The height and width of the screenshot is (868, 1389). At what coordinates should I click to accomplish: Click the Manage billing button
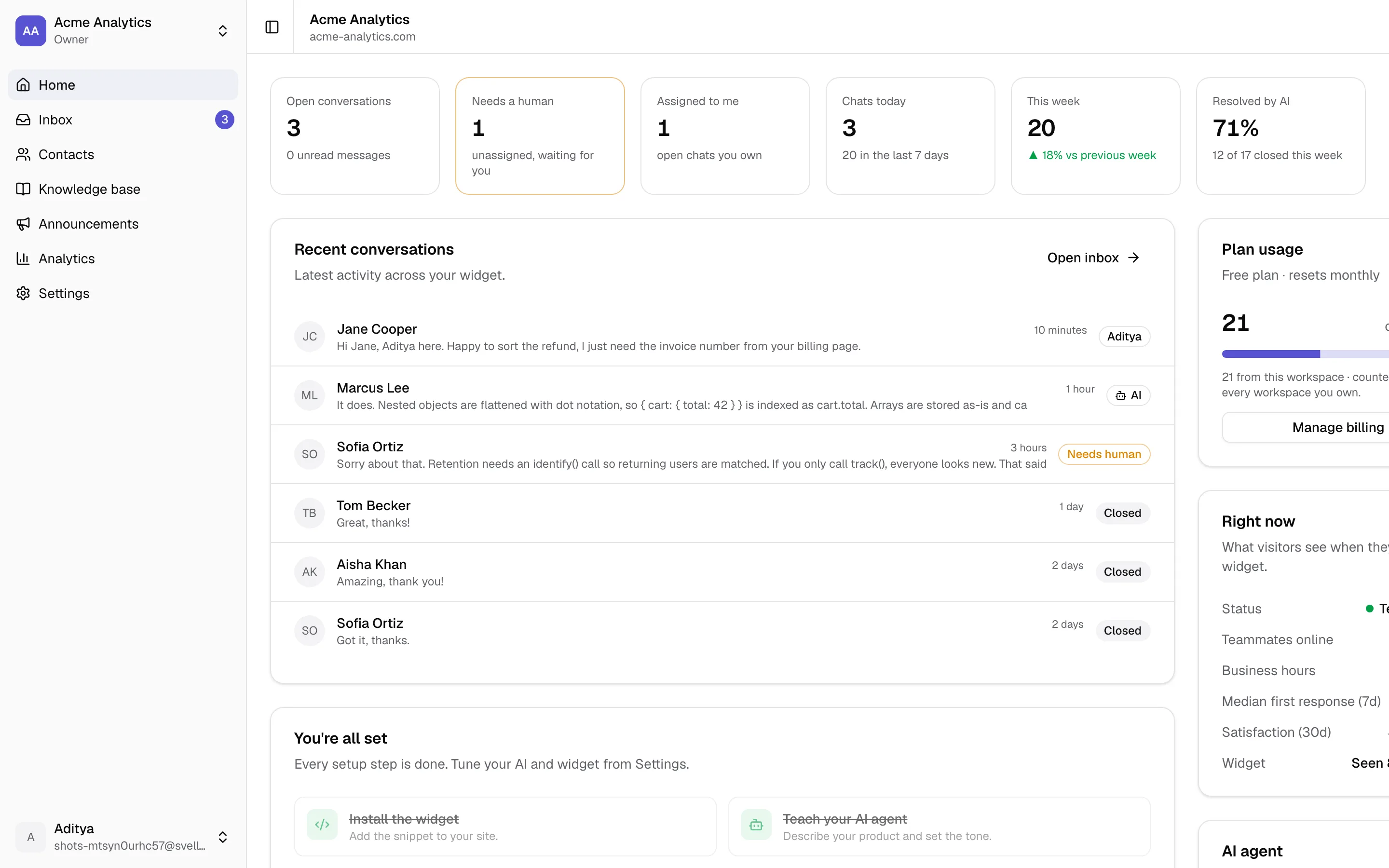coord(1337,427)
